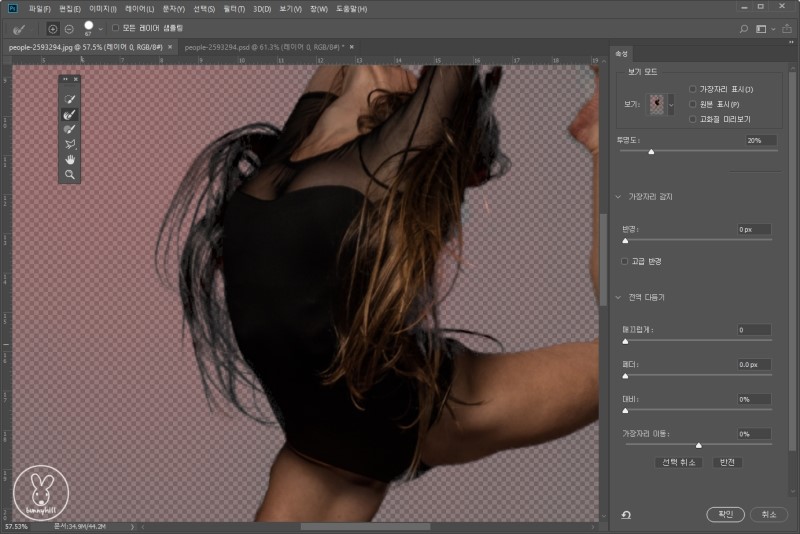Open the 보기 view mode thumbnail dropdown
The width and height of the screenshot is (800, 534).
(671, 104)
